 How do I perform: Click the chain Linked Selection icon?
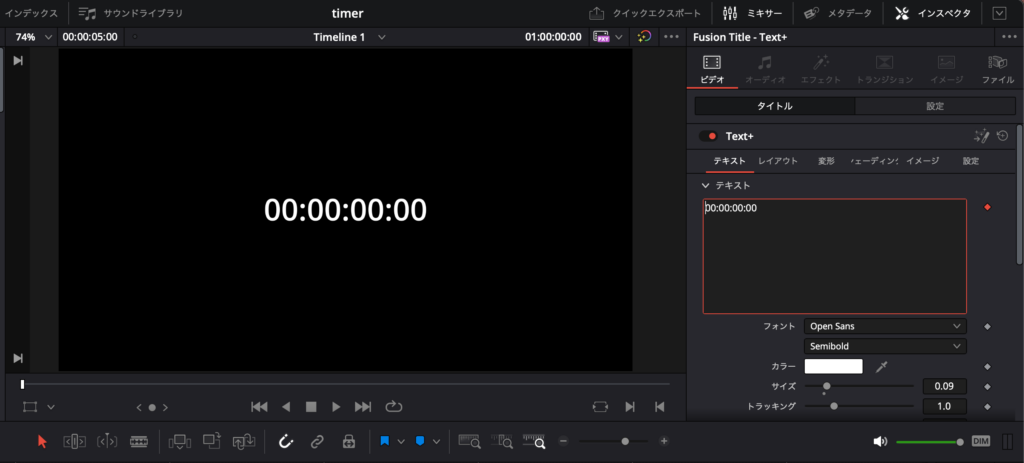tap(316, 441)
